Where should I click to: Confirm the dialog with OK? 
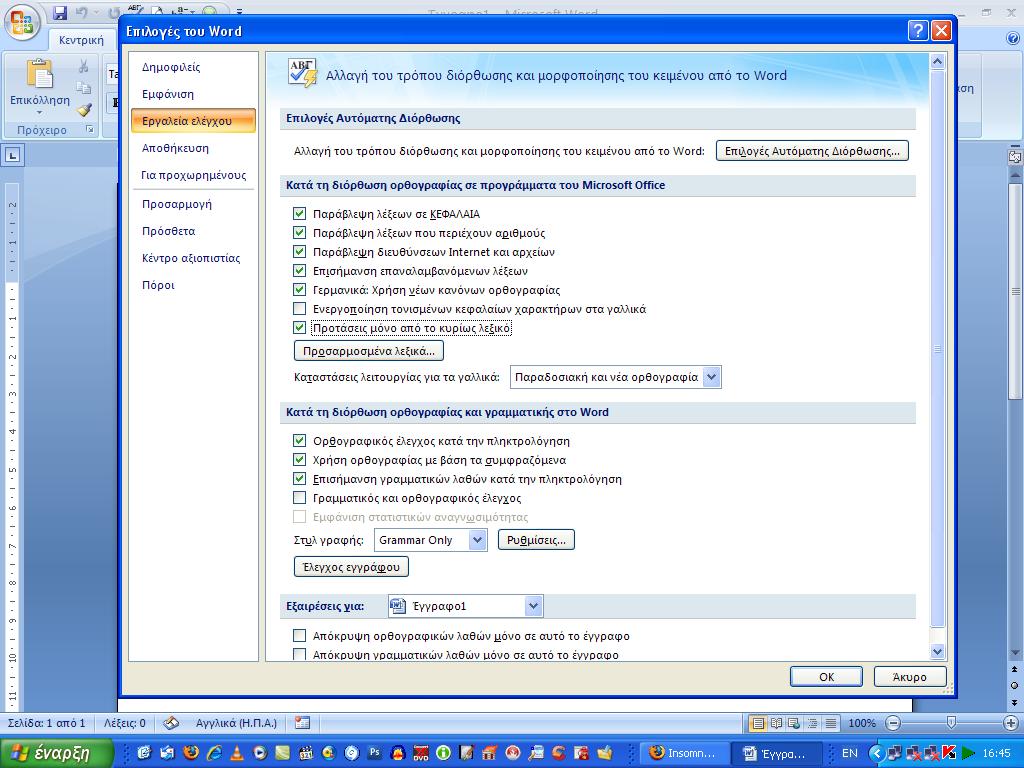pyautogui.click(x=826, y=677)
